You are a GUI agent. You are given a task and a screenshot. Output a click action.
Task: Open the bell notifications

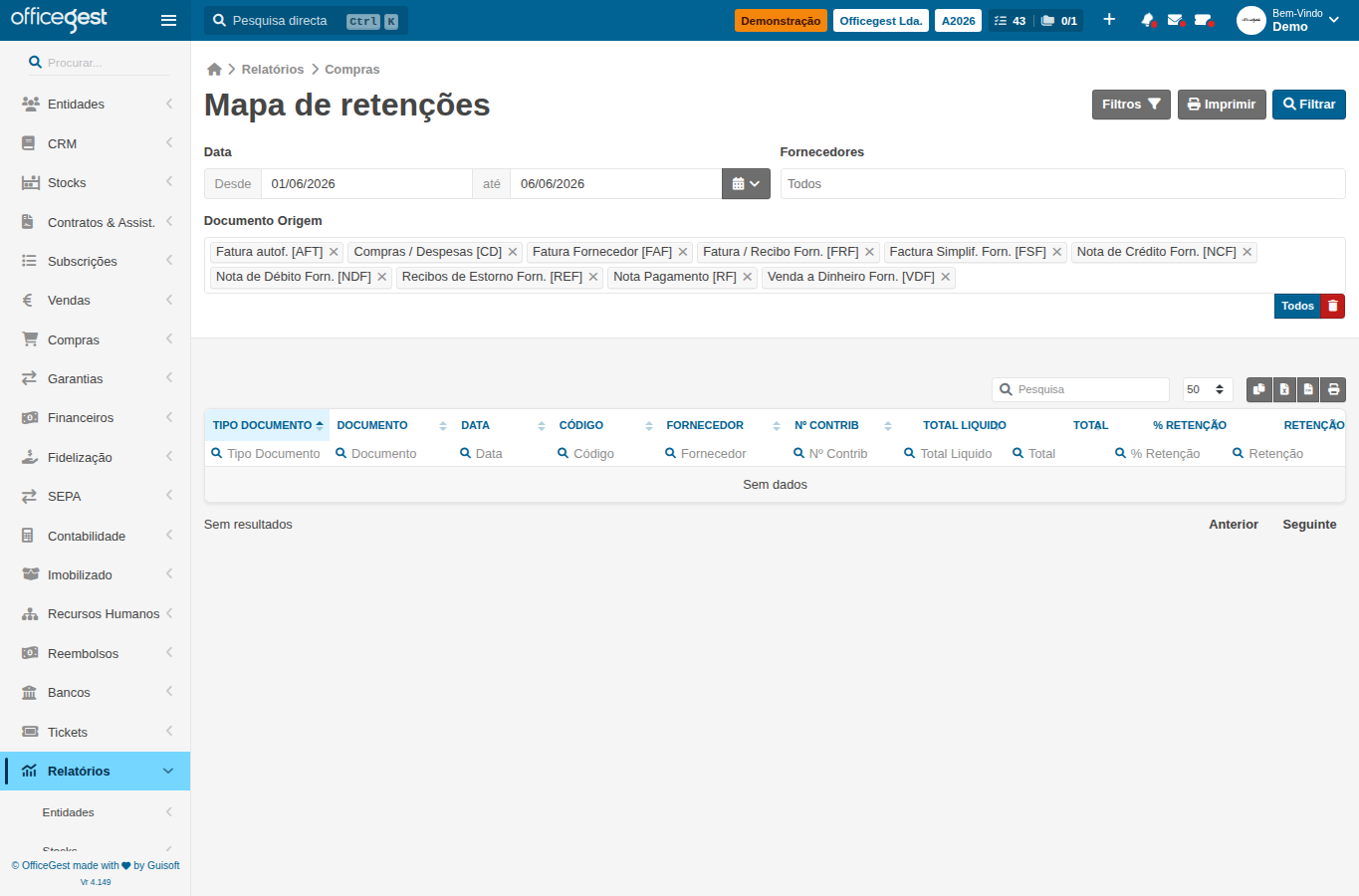(1148, 20)
